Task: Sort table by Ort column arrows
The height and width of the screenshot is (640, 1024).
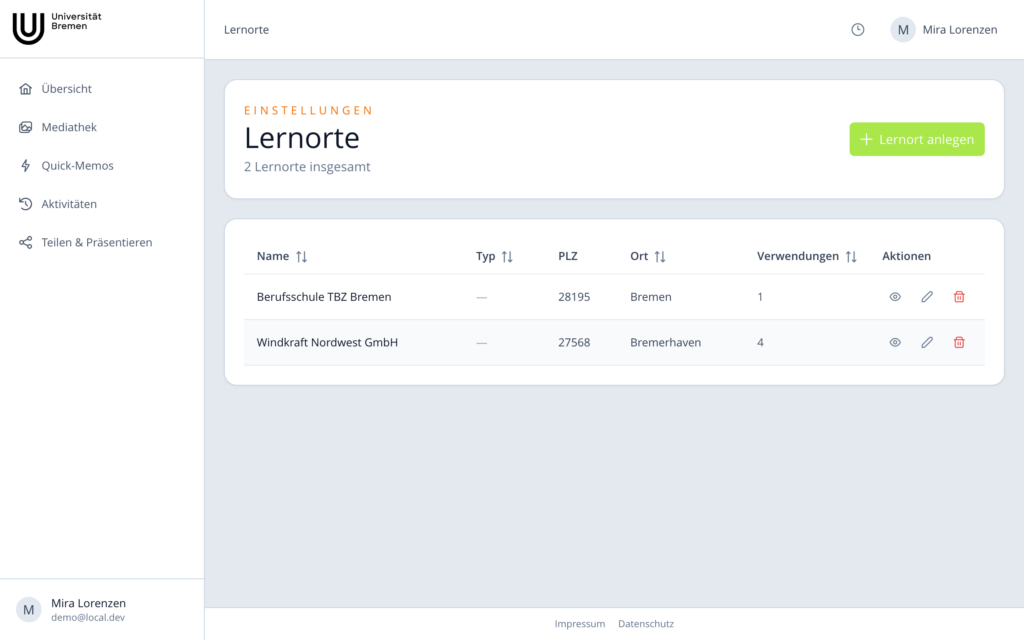Action: coord(660,257)
